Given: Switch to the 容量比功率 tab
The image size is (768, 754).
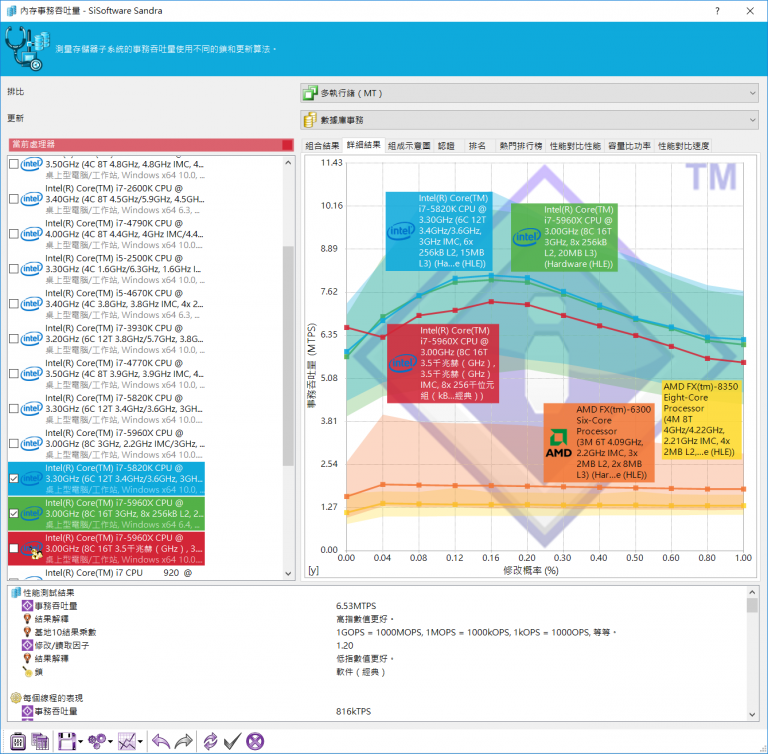Looking at the screenshot, I should click(629, 146).
